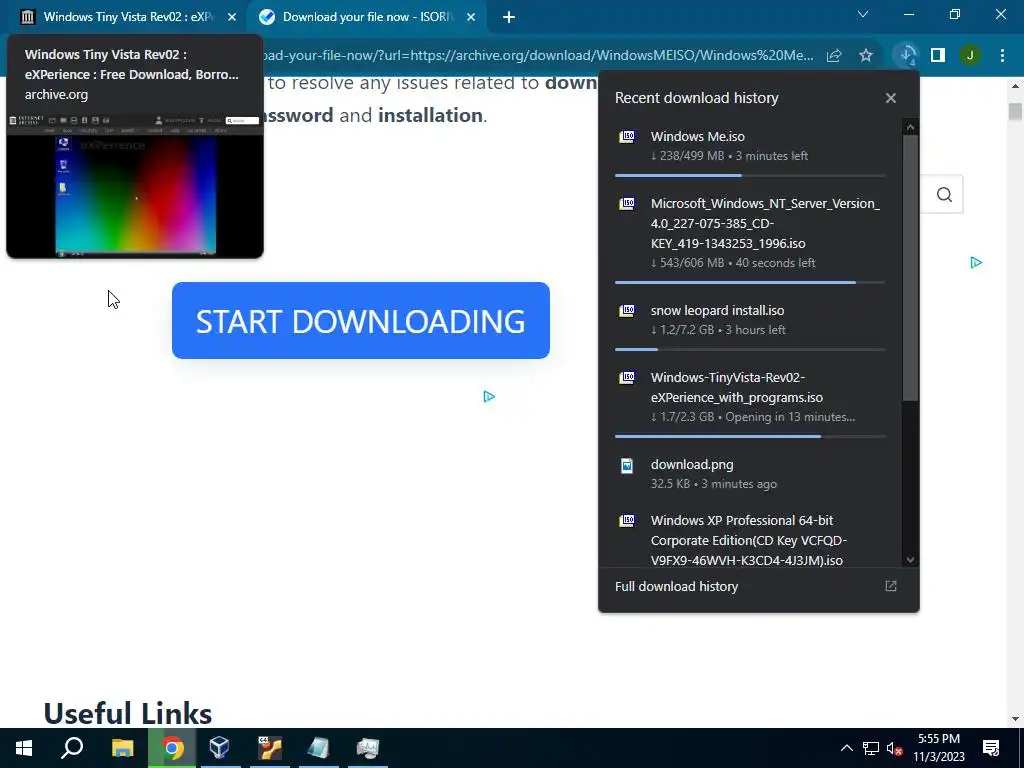Click the address bar URL
Image resolution: width=1024 pixels, height=768 pixels.
pyautogui.click(x=539, y=56)
